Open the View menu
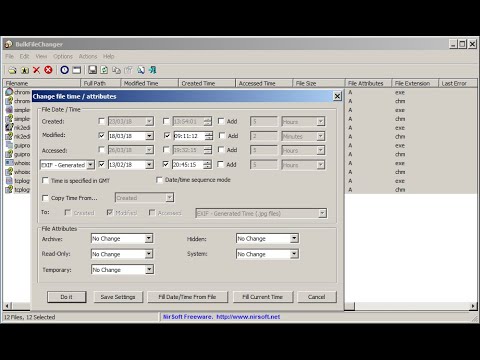Viewport: 480px width, 360px height. pos(41,56)
